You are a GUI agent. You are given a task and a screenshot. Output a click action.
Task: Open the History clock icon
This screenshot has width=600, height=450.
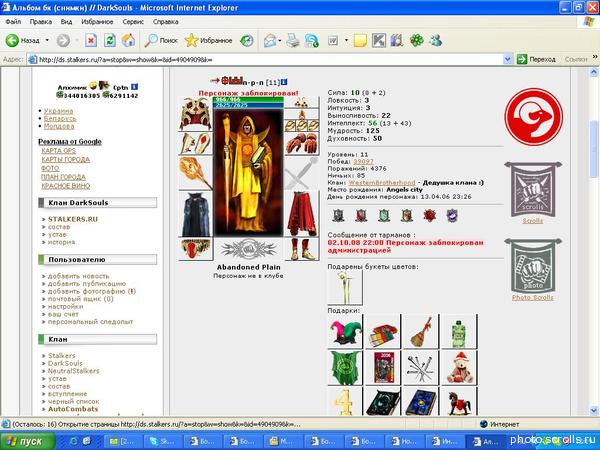[247, 40]
